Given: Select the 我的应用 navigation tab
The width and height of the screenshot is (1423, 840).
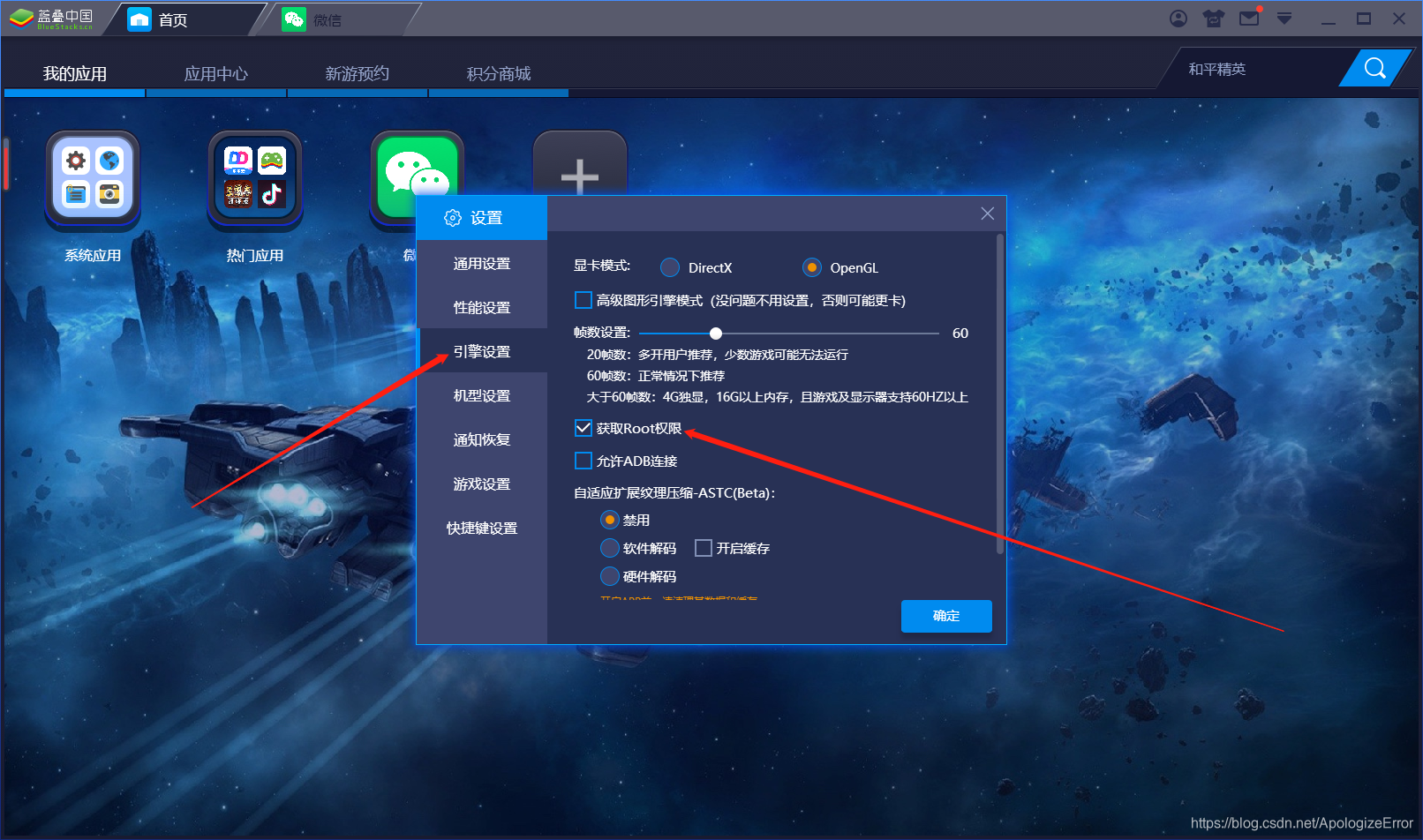Looking at the screenshot, I should (75, 74).
